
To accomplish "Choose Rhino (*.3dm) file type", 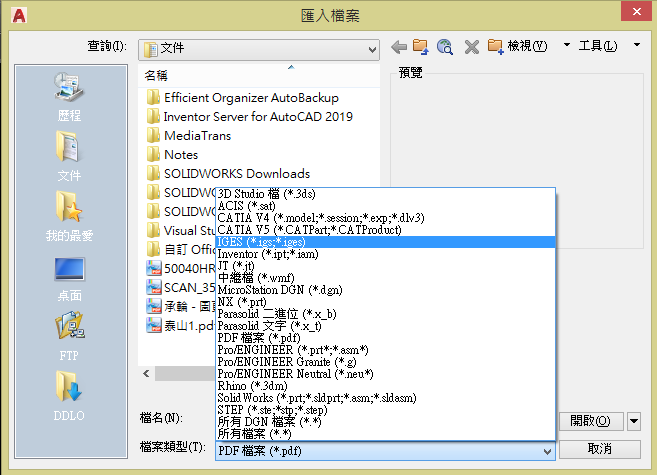I will pyautogui.click(x=385, y=386).
